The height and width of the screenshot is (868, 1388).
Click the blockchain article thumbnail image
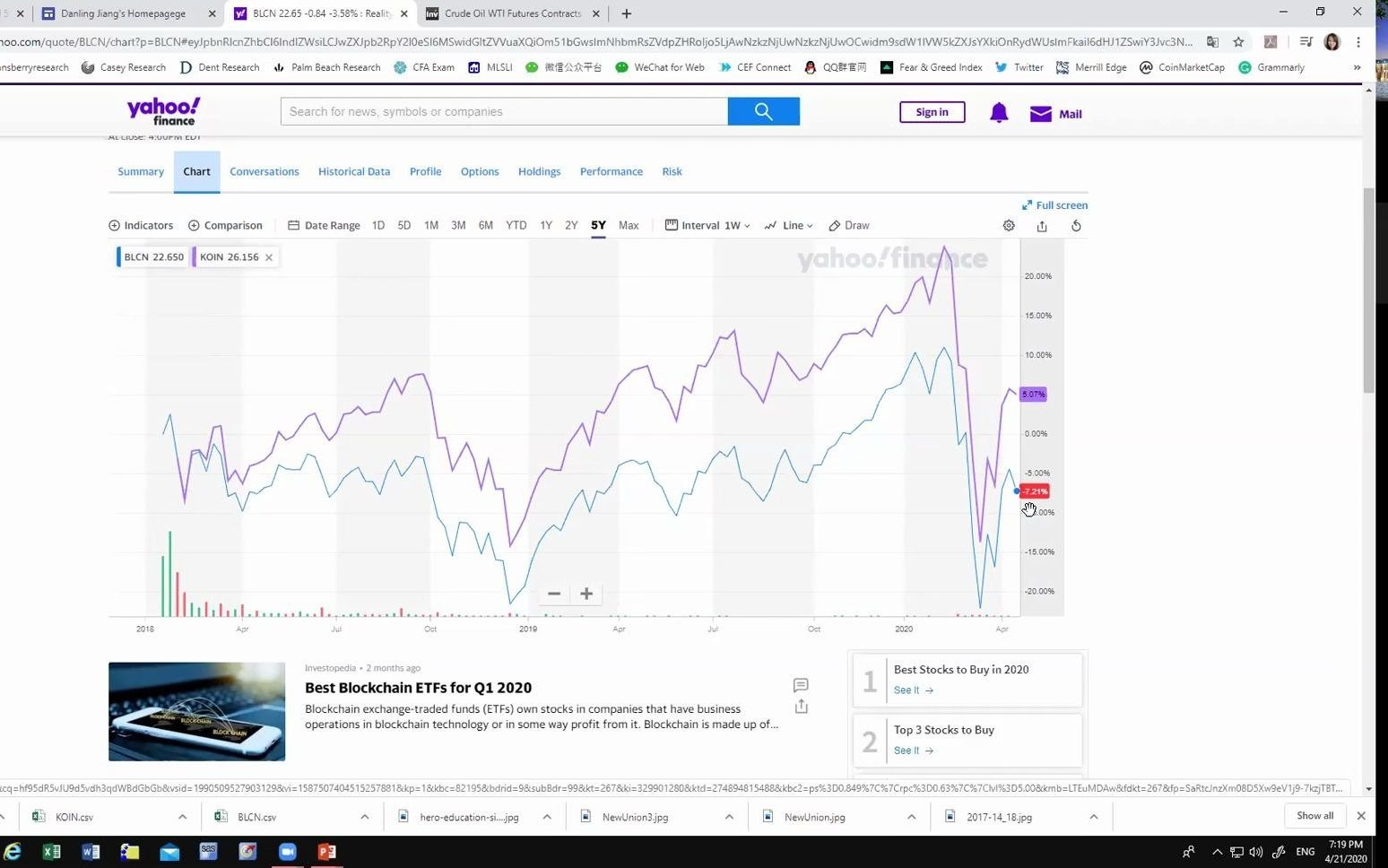point(196,712)
